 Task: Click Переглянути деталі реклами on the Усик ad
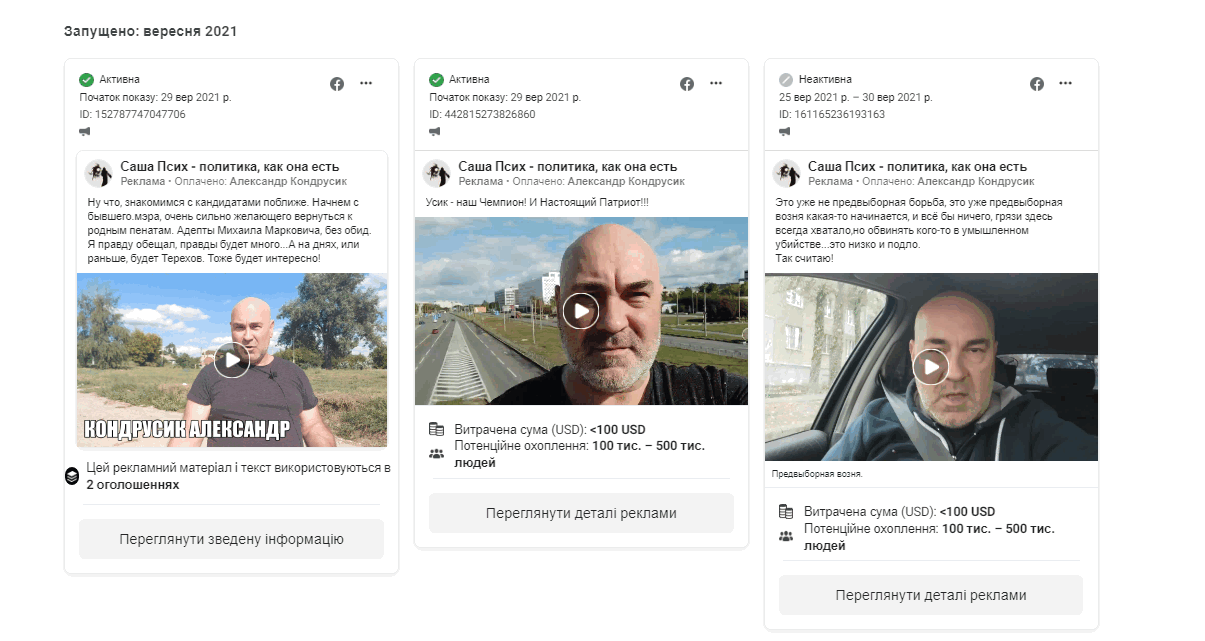click(x=581, y=513)
